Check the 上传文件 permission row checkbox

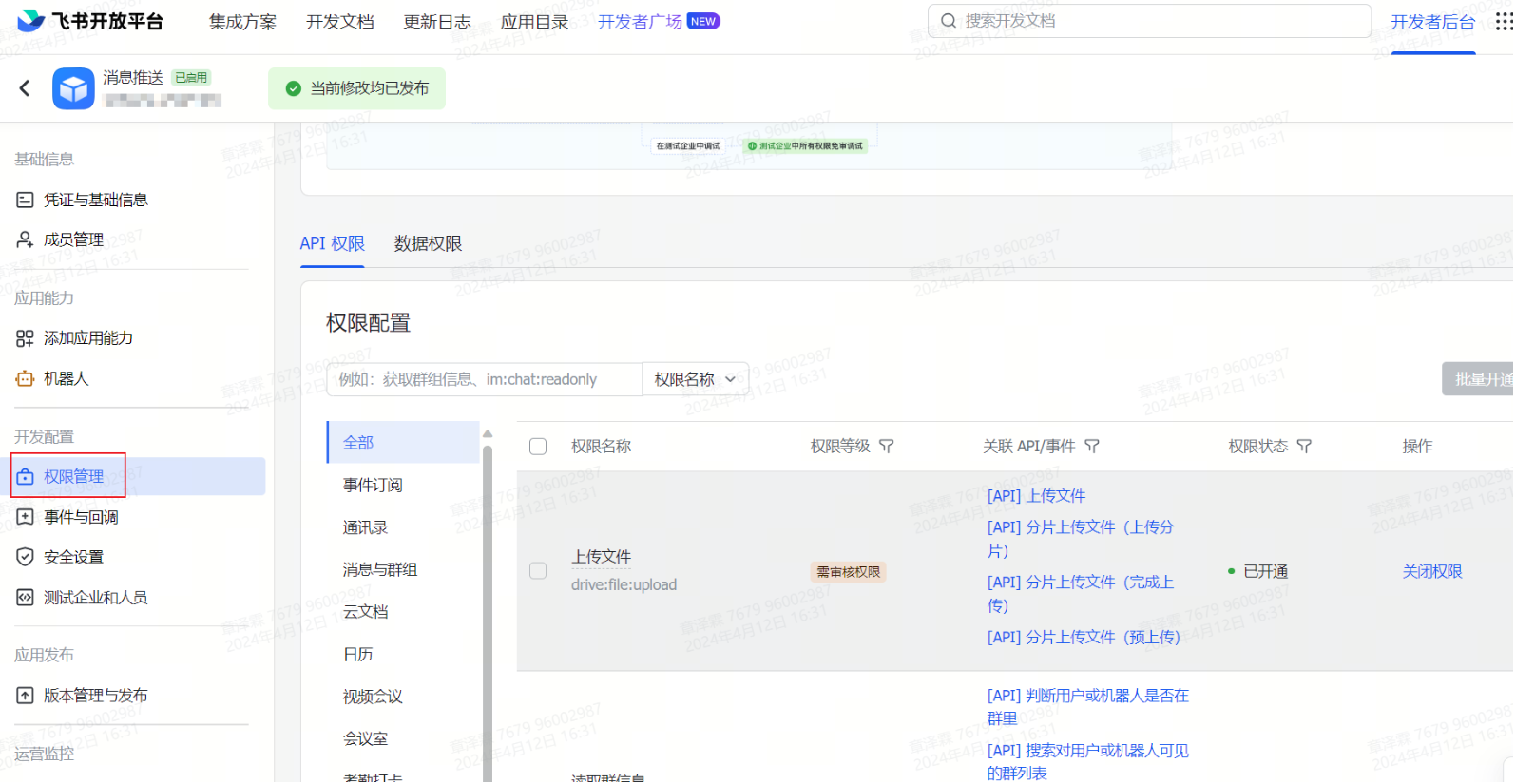point(538,570)
